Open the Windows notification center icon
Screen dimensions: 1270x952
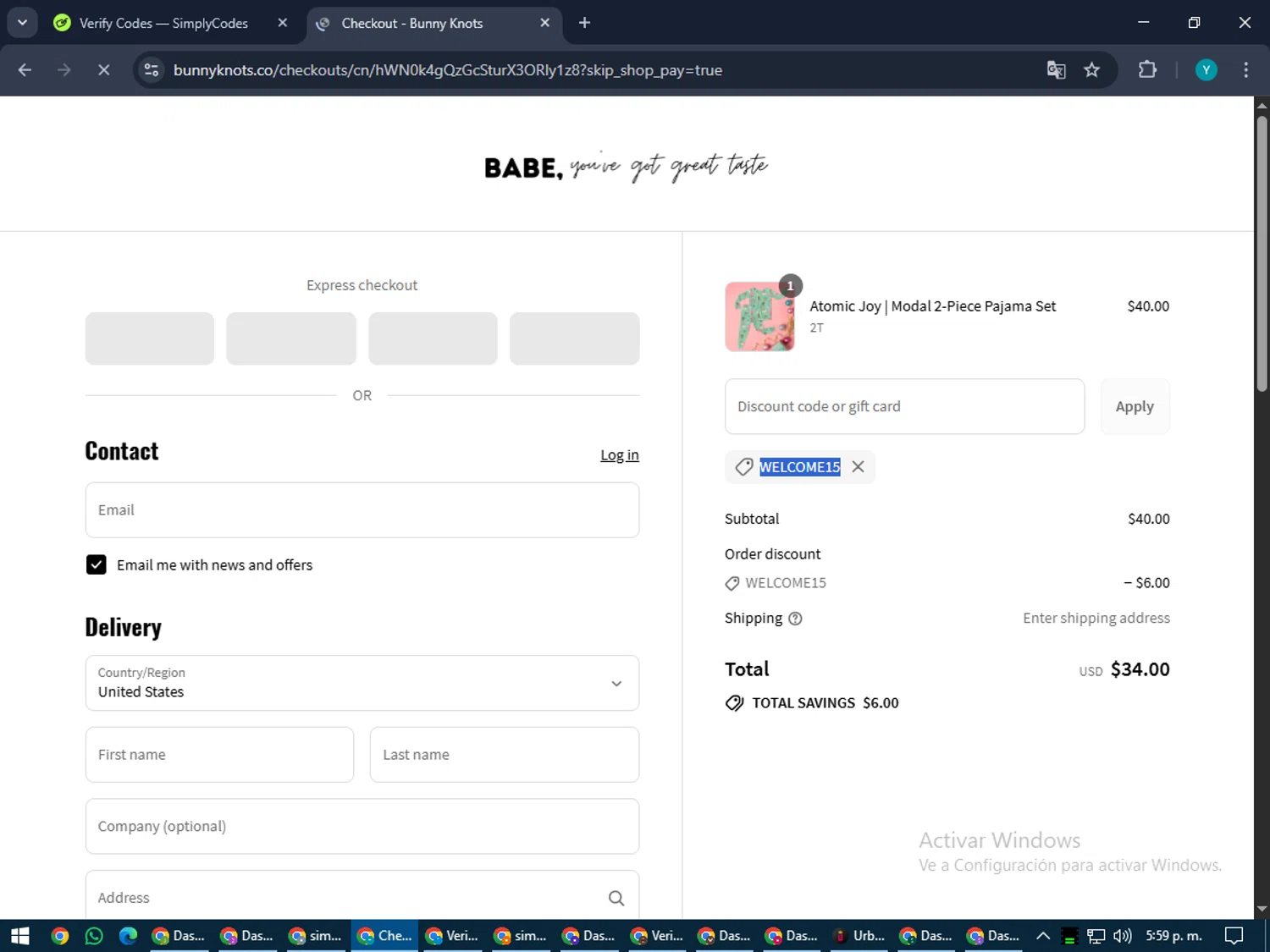(x=1234, y=936)
